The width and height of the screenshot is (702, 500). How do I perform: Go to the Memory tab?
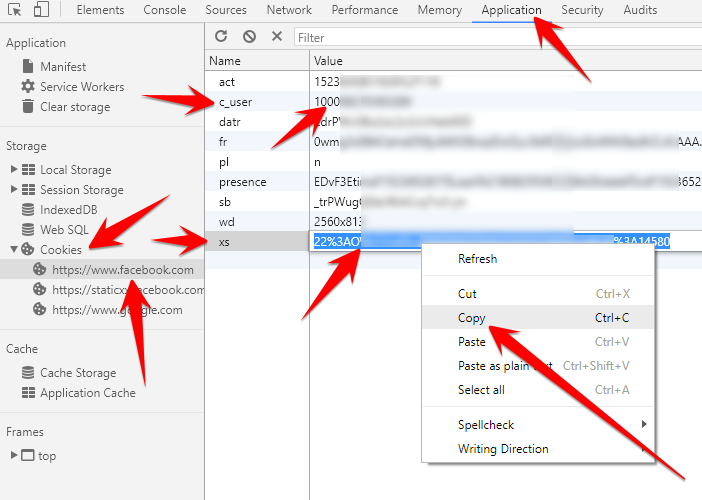440,10
